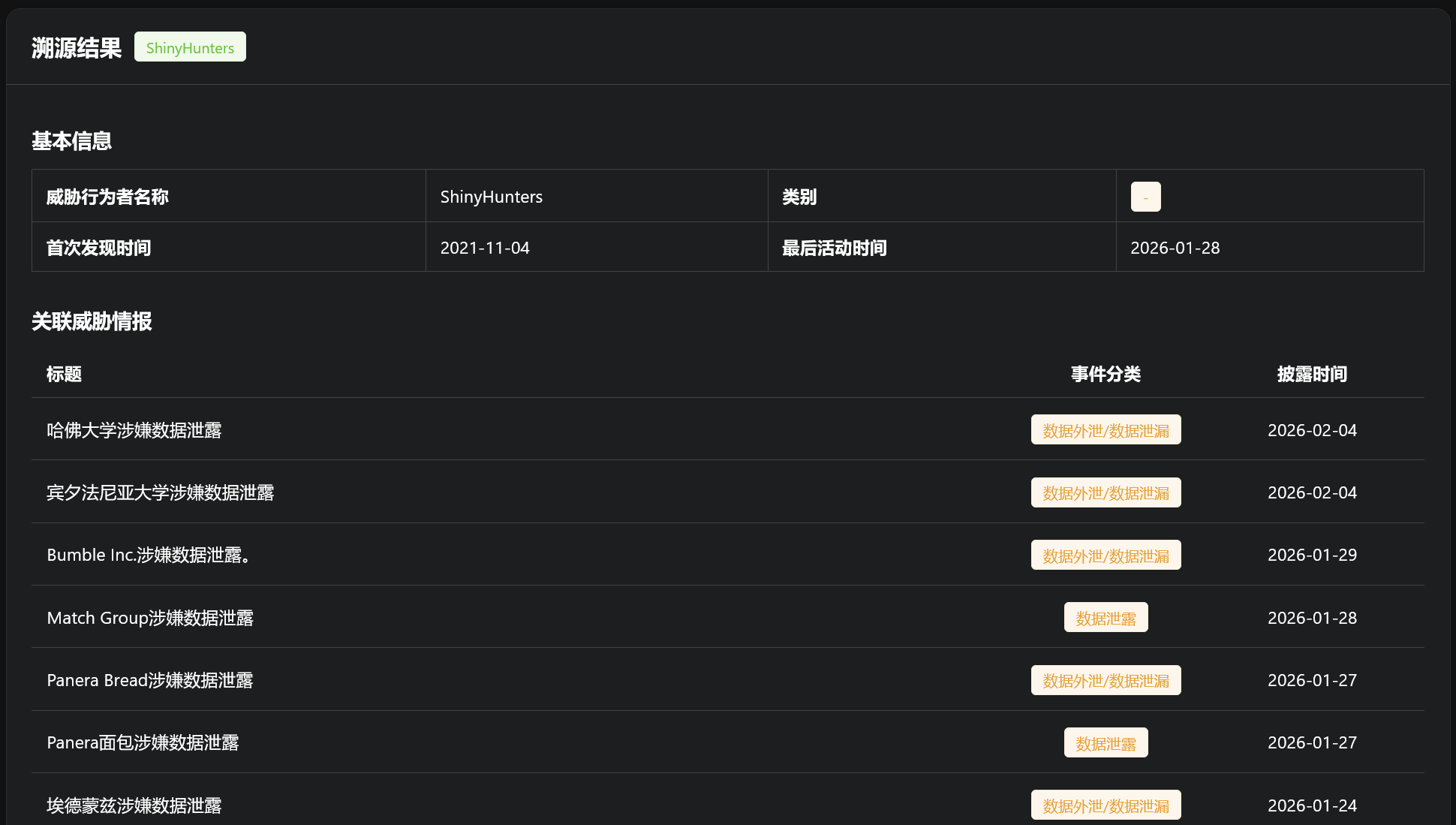Select ShinyHunters value in 威胁行为者名称 row

(x=491, y=197)
